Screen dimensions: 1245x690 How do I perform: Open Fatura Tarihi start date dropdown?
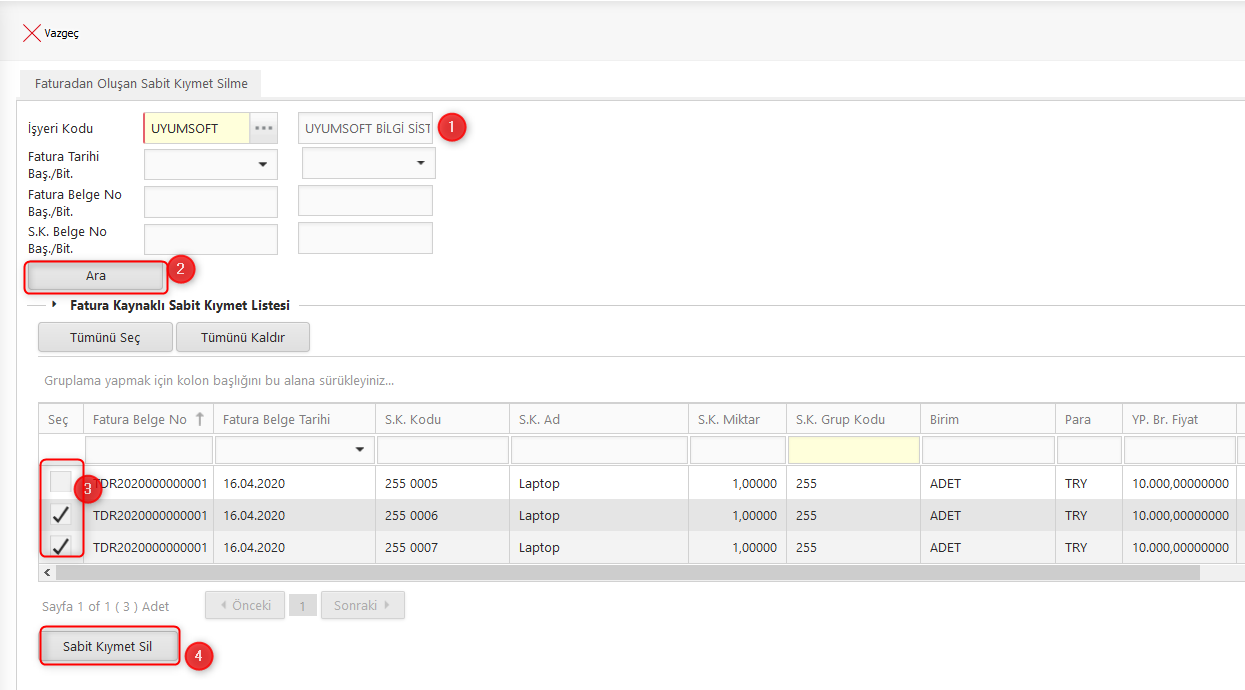[x=263, y=164]
